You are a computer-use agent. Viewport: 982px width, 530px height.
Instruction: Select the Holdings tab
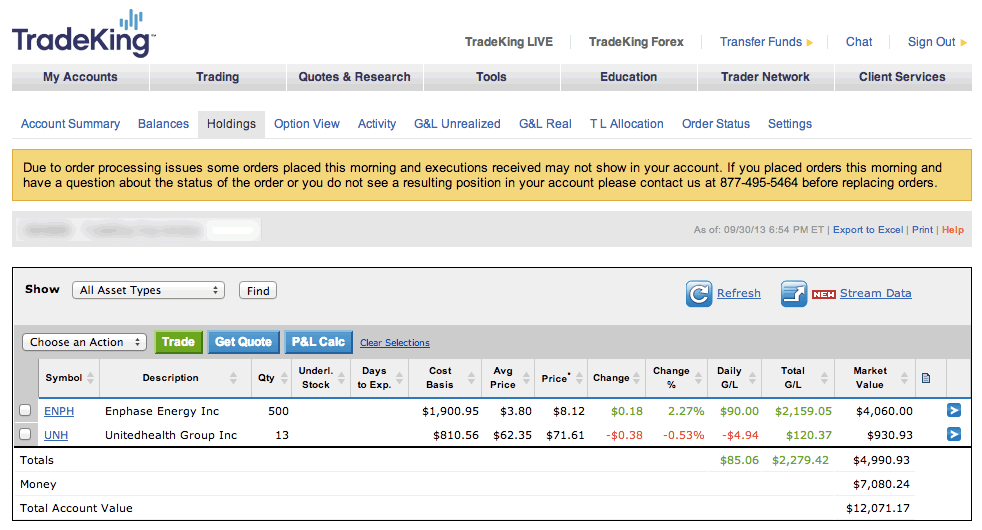231,124
